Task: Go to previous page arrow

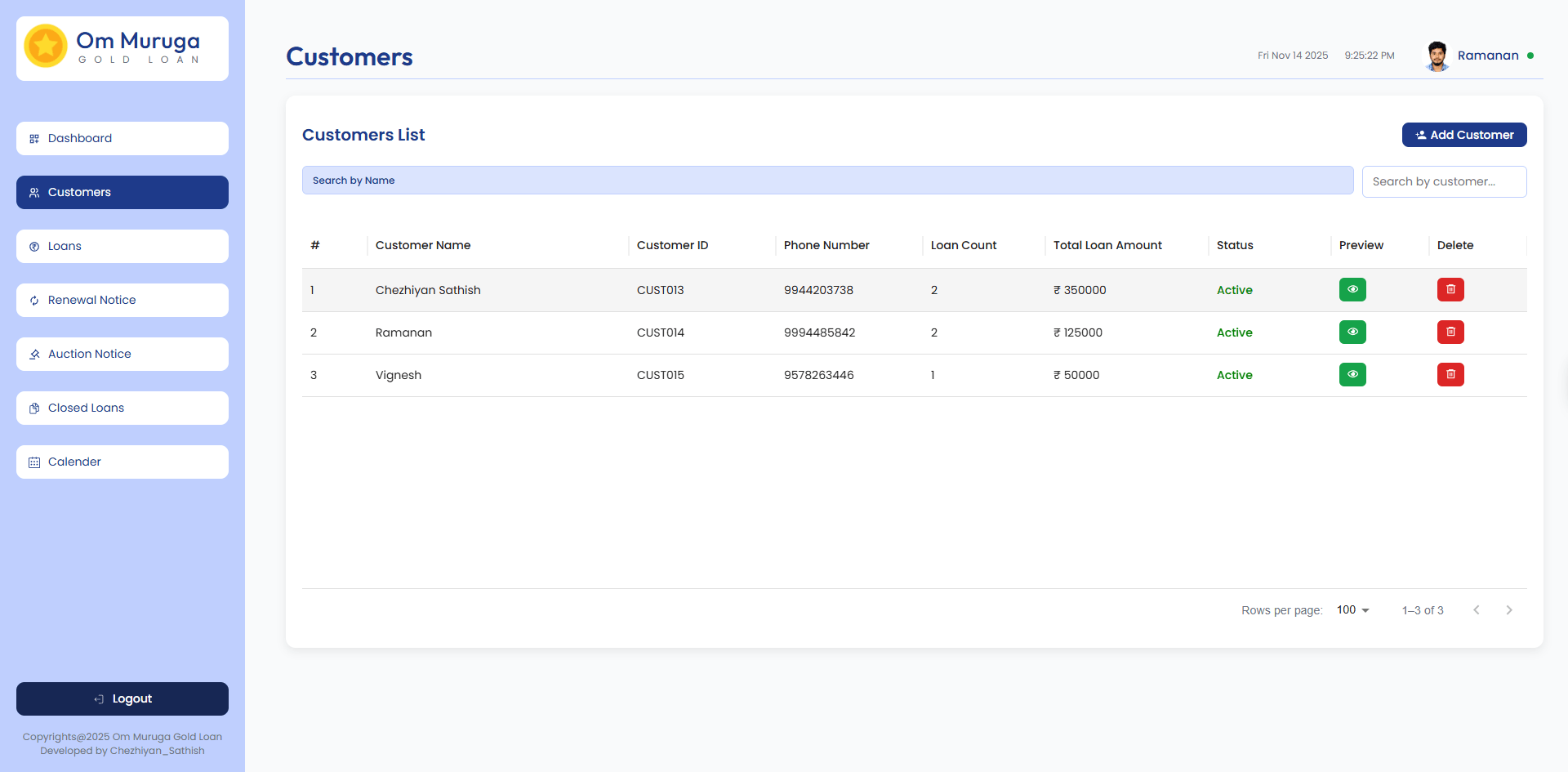Action: (1476, 610)
